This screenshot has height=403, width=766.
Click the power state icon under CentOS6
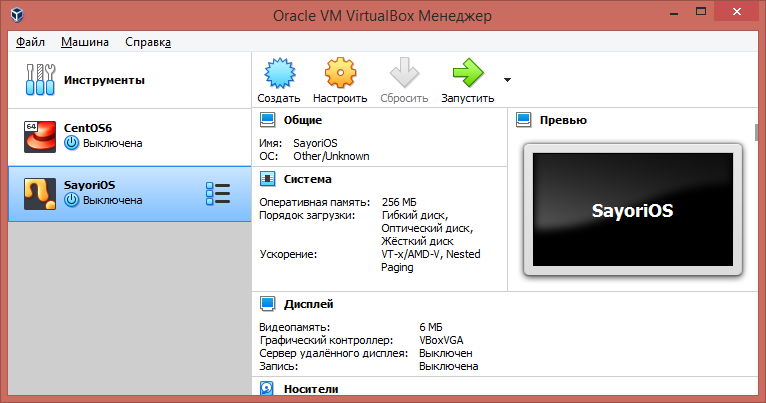pos(71,143)
